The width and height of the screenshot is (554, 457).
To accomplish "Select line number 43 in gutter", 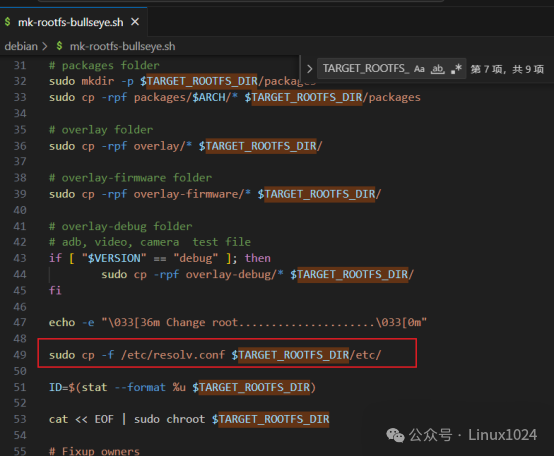I will pyautogui.click(x=20, y=258).
